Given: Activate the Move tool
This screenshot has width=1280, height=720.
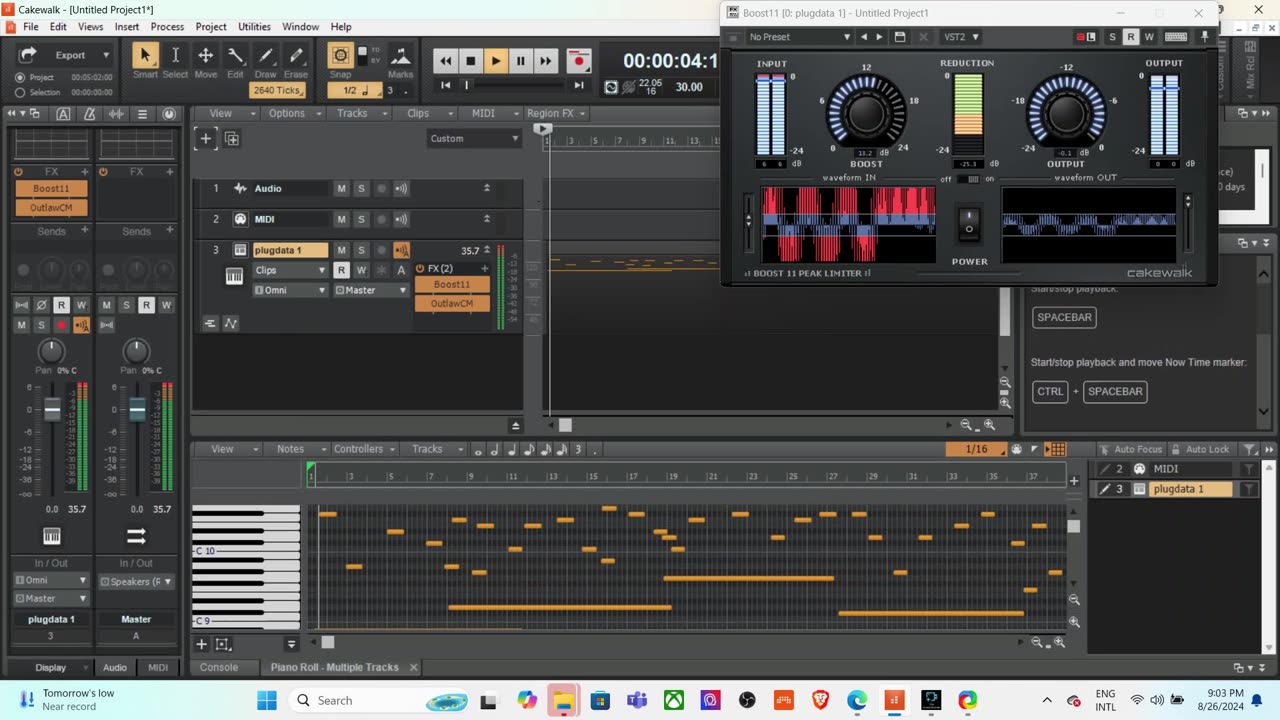Looking at the screenshot, I should (205, 61).
